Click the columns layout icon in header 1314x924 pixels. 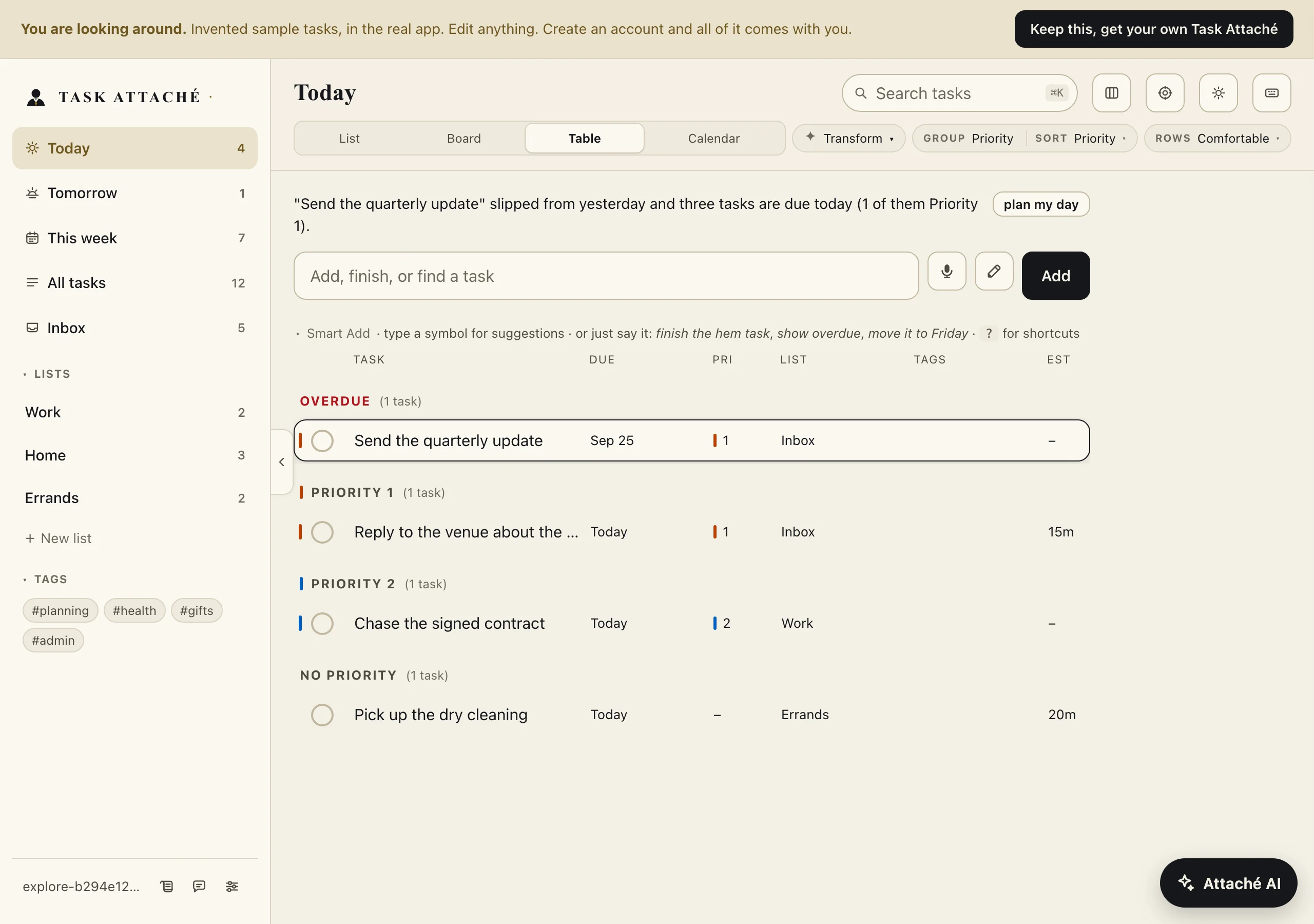click(x=1111, y=93)
